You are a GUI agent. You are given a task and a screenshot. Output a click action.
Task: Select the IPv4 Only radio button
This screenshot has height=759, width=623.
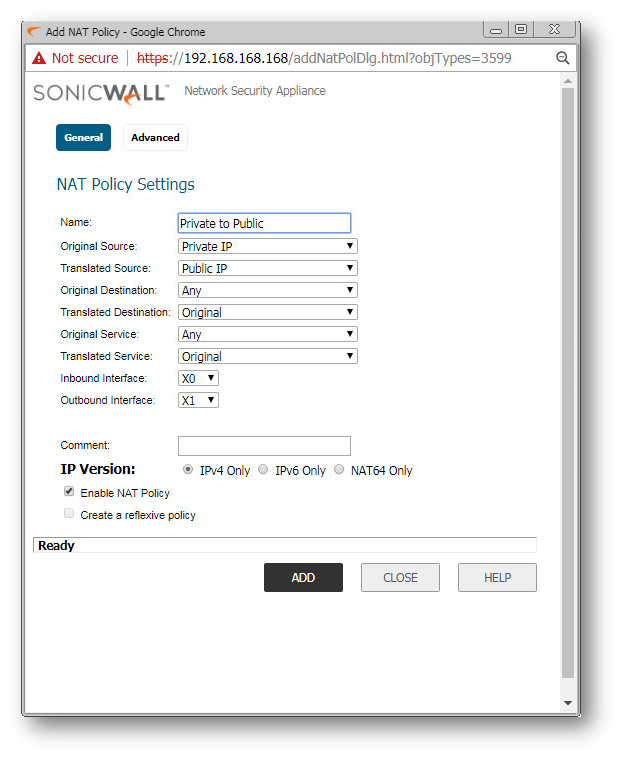(188, 470)
